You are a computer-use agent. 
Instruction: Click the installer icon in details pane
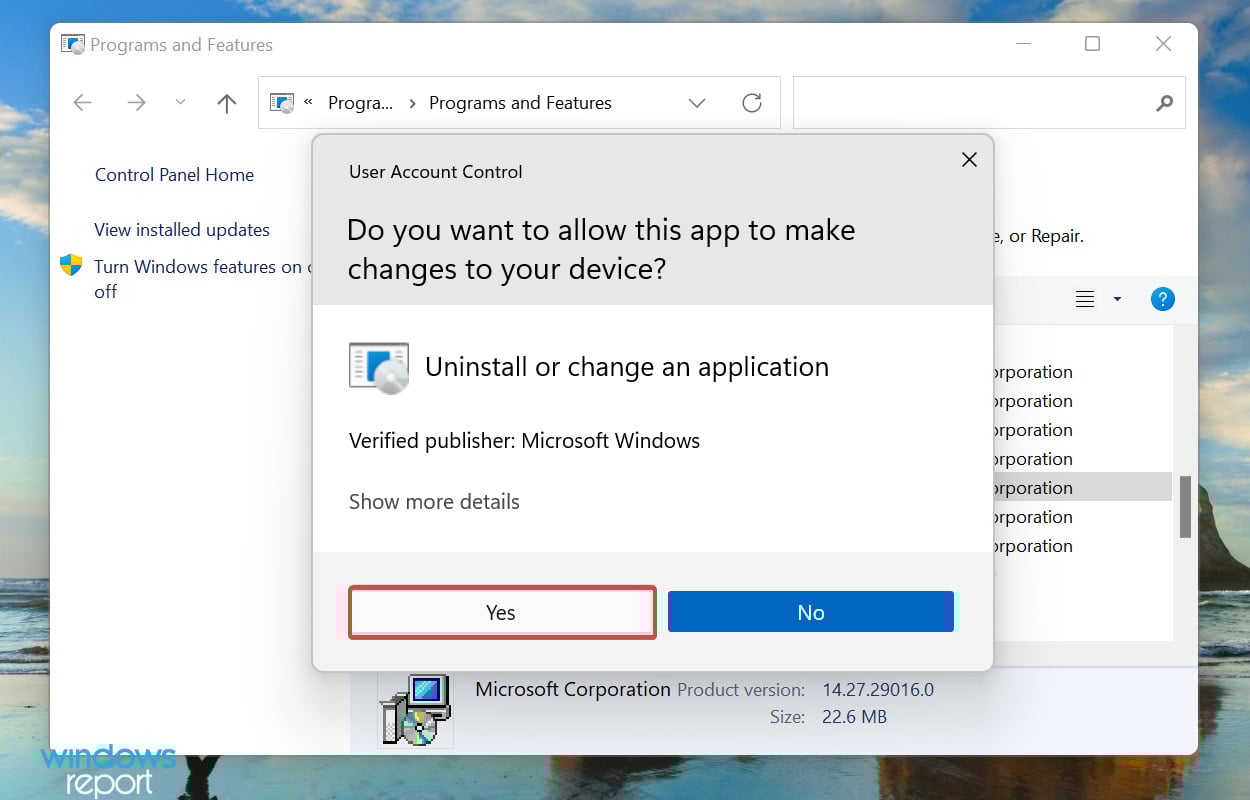pos(415,709)
